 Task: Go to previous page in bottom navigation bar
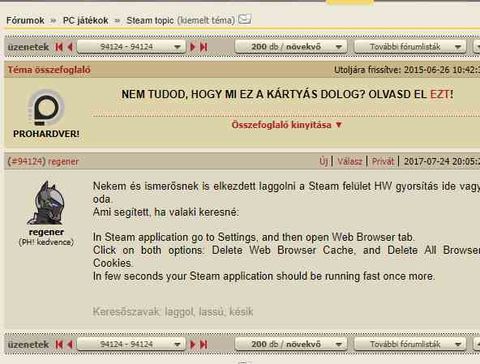click(x=70, y=344)
